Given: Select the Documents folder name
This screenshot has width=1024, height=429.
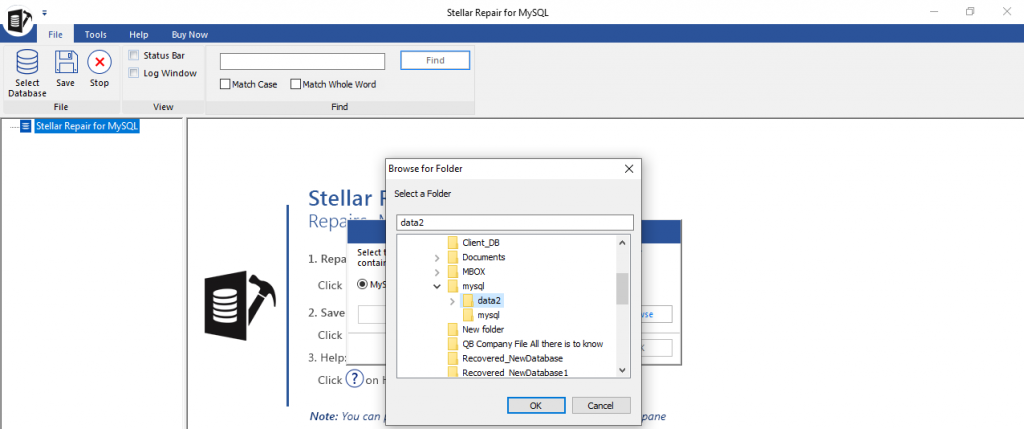Looking at the screenshot, I should click(x=483, y=257).
